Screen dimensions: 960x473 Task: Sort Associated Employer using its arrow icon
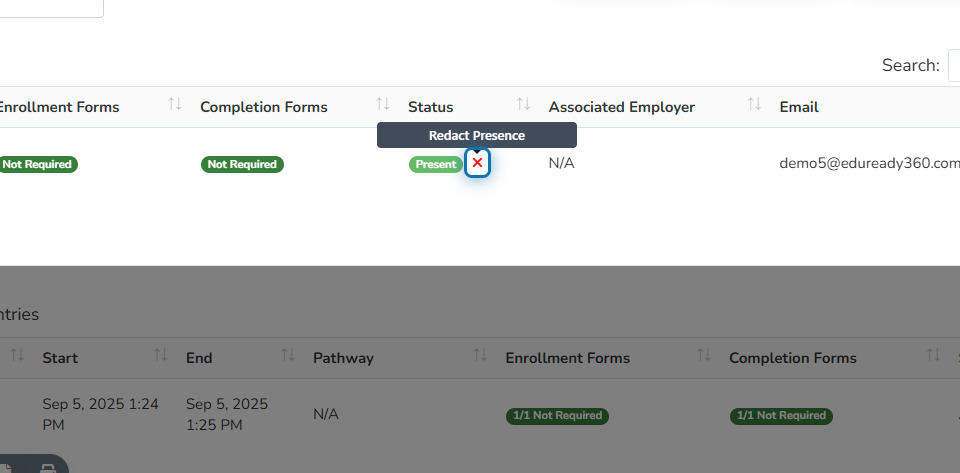[754, 104]
